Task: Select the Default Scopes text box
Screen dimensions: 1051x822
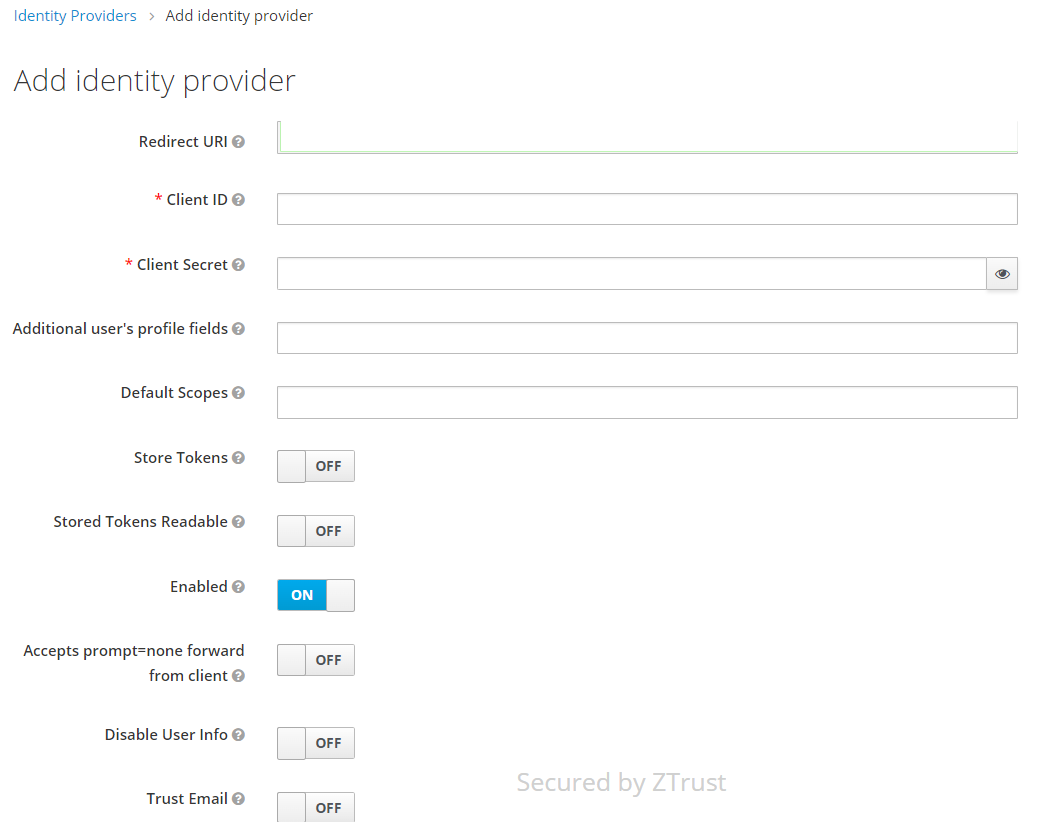Action: tap(646, 402)
